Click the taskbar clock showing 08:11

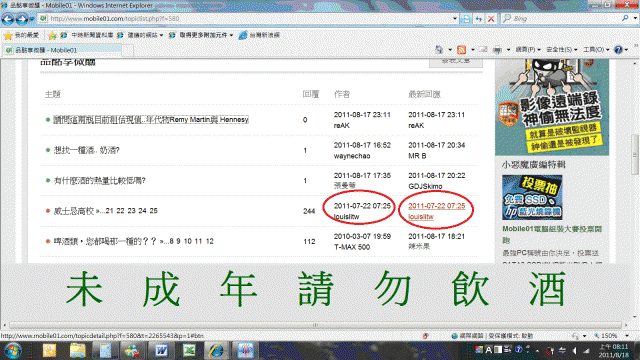[614, 351]
